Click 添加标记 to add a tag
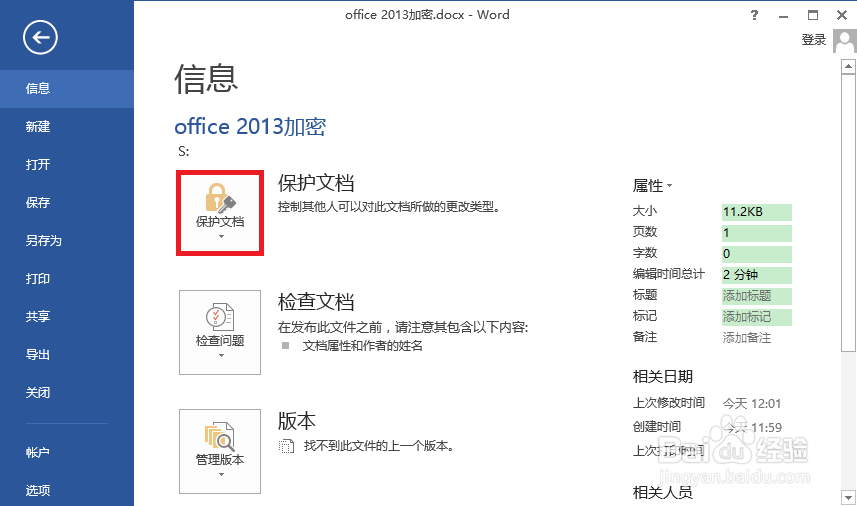Image resolution: width=857 pixels, height=506 pixels. (x=756, y=317)
